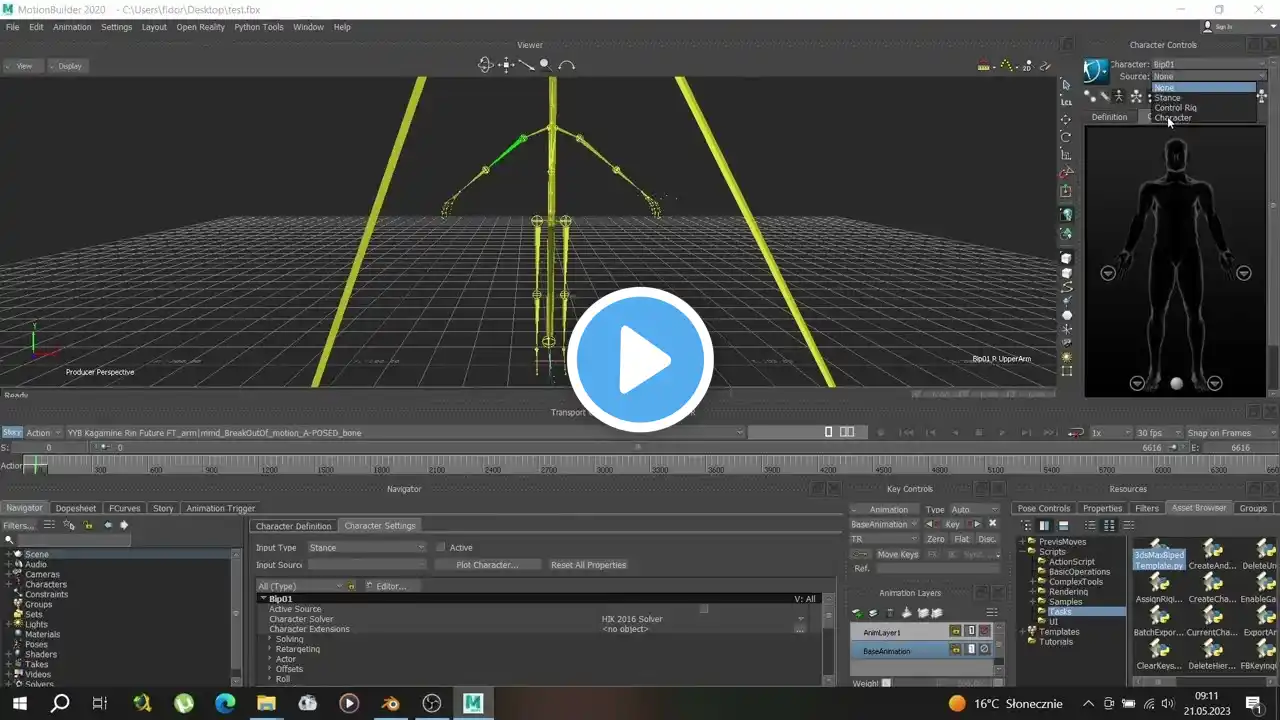This screenshot has height=720, width=1280.
Task: Click the selection arrow tool icon
Action: (x=1066, y=84)
